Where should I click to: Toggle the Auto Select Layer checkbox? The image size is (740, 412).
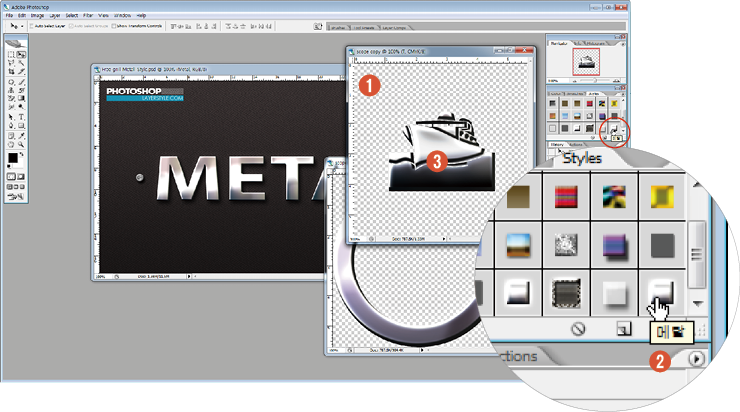32,26
